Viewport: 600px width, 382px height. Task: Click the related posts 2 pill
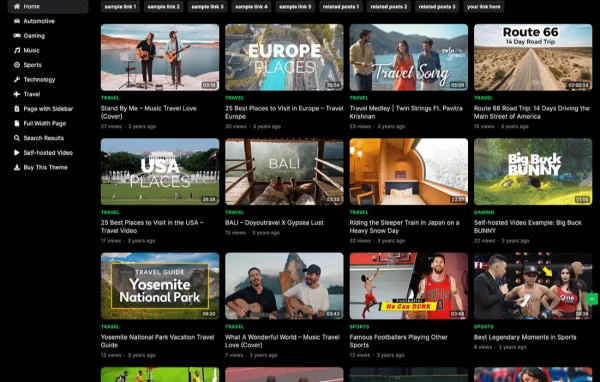click(x=389, y=7)
